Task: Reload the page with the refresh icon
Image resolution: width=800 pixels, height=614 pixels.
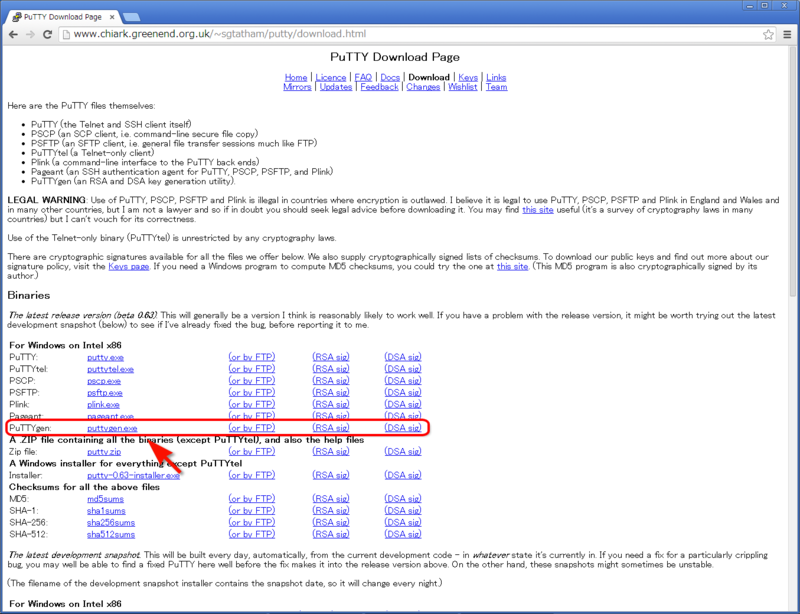Action: tap(47, 34)
